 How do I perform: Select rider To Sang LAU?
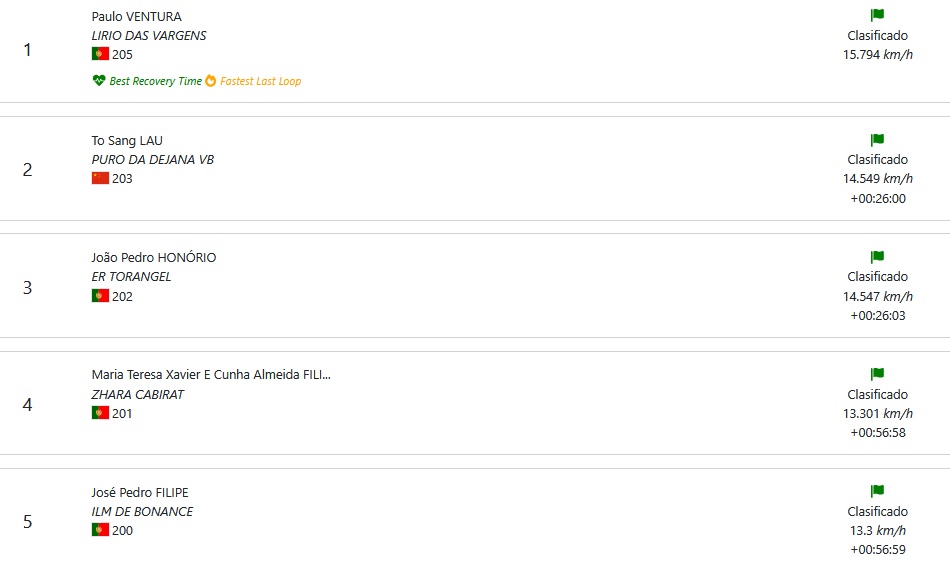127,141
